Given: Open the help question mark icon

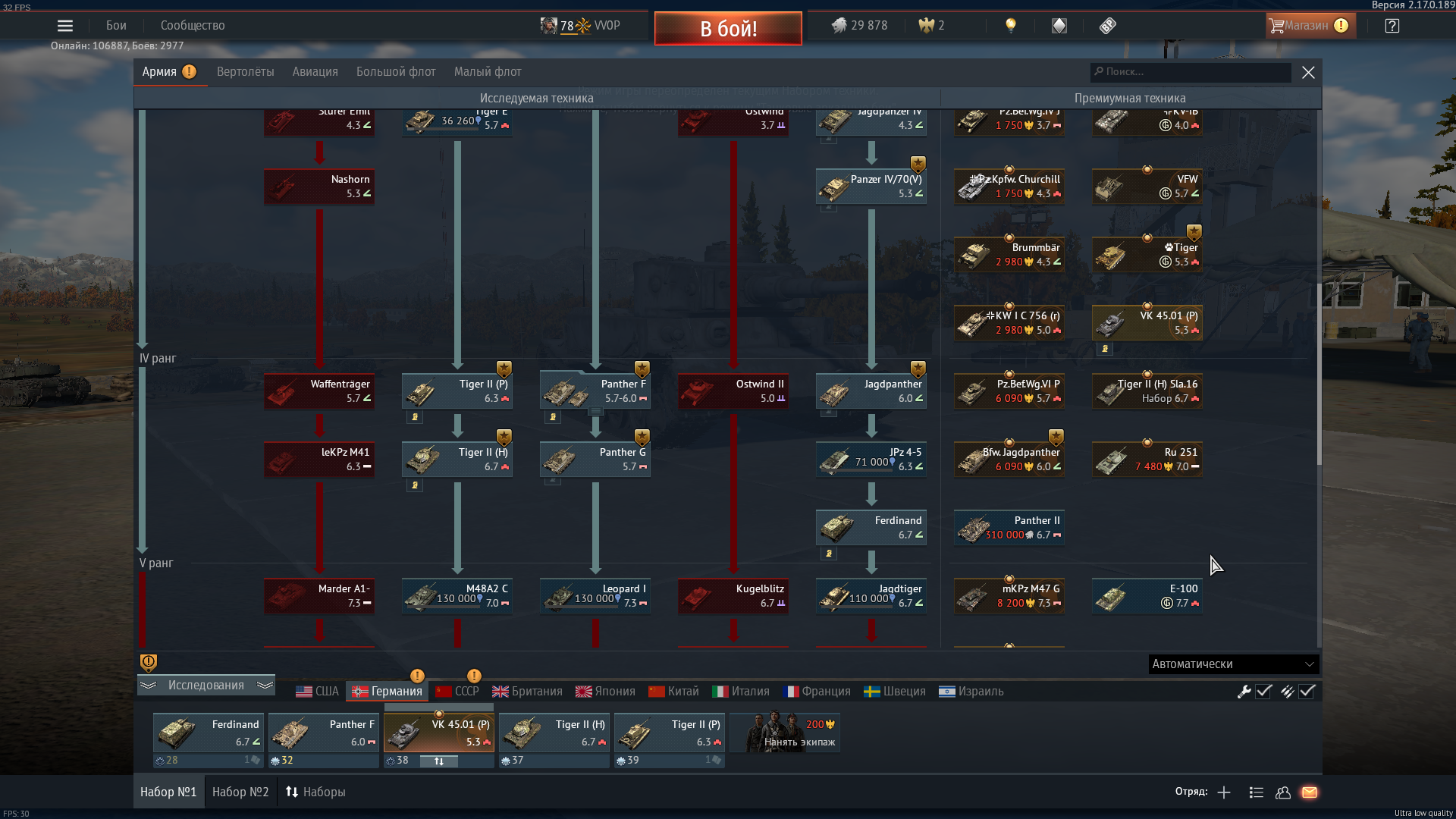Looking at the screenshot, I should click(1392, 26).
